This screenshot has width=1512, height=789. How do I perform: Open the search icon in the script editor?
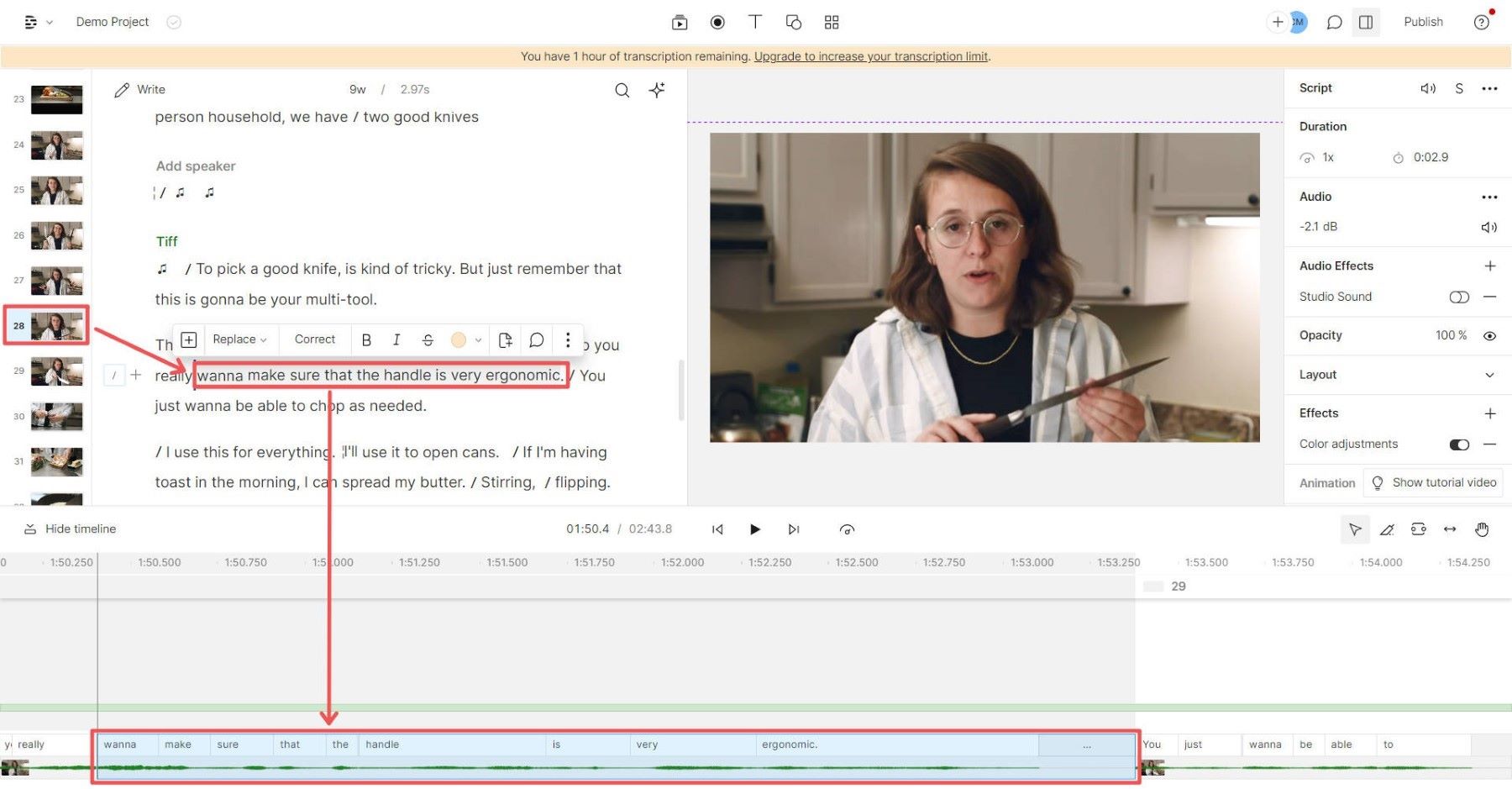click(x=622, y=90)
